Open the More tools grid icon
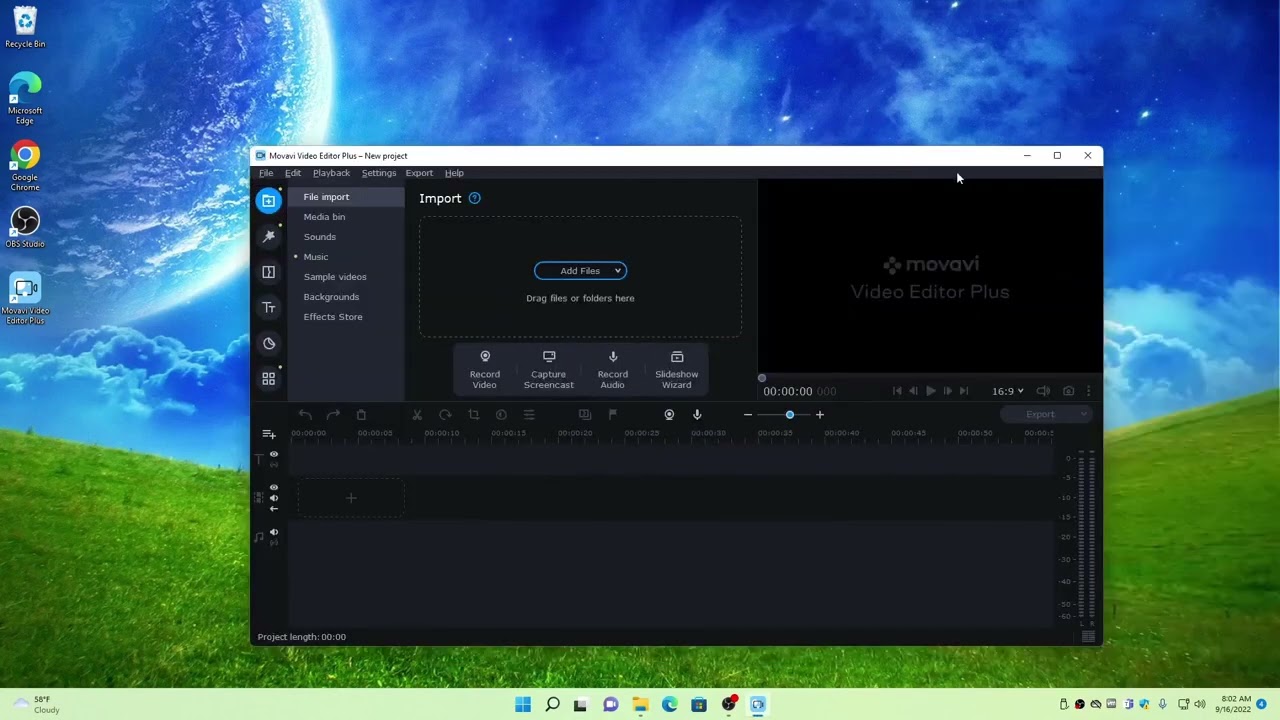The width and height of the screenshot is (1280, 720). point(268,379)
